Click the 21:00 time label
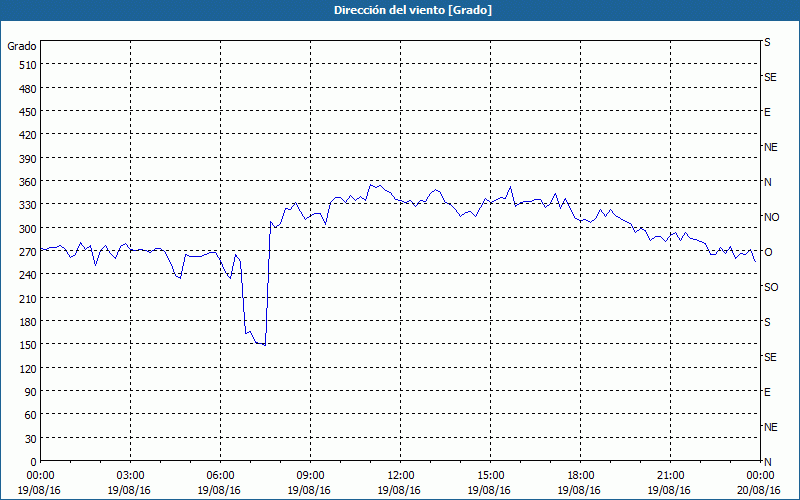This screenshot has width=800, height=500. pyautogui.click(x=670, y=476)
